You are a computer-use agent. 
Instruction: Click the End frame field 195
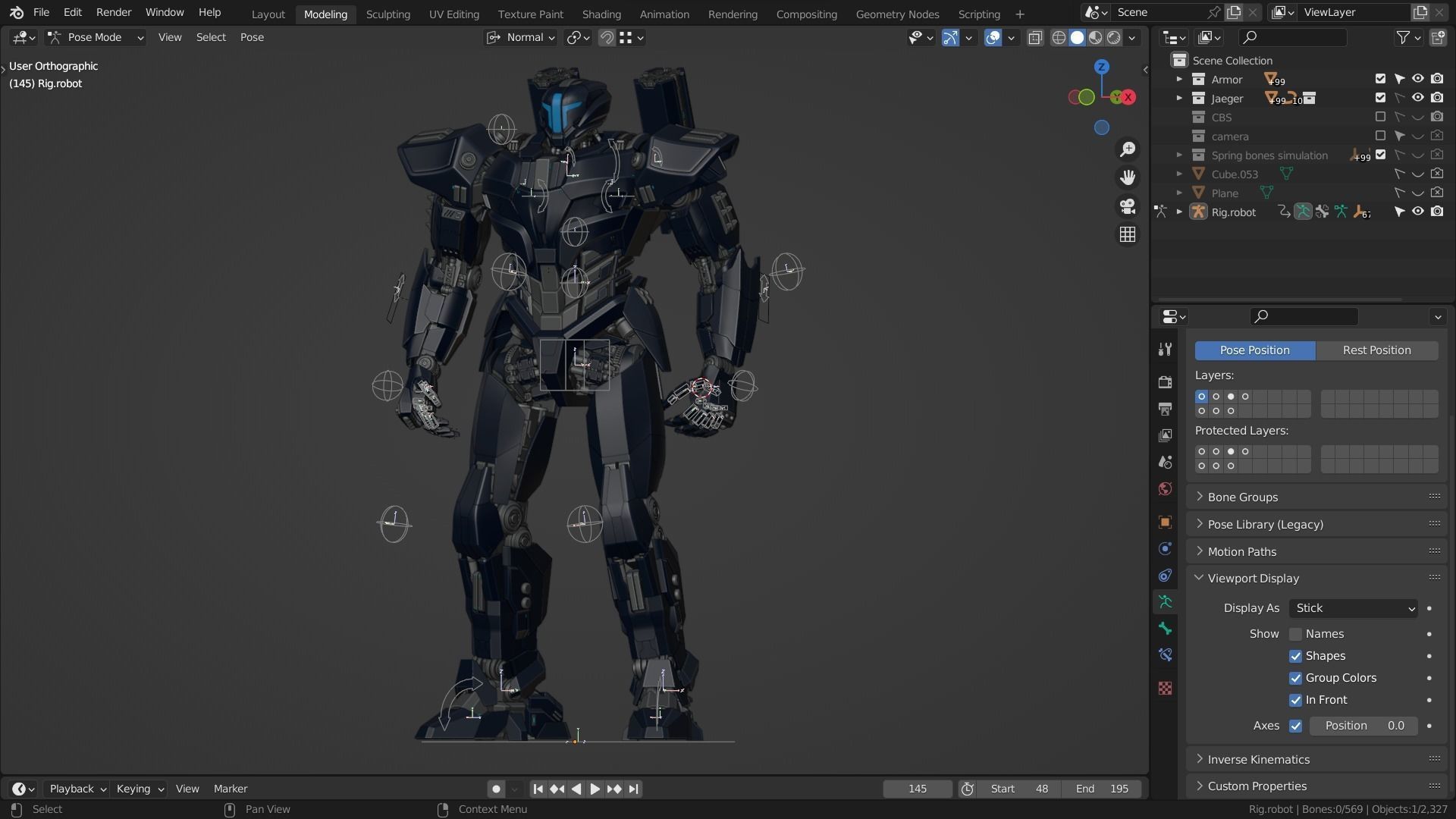click(1102, 789)
